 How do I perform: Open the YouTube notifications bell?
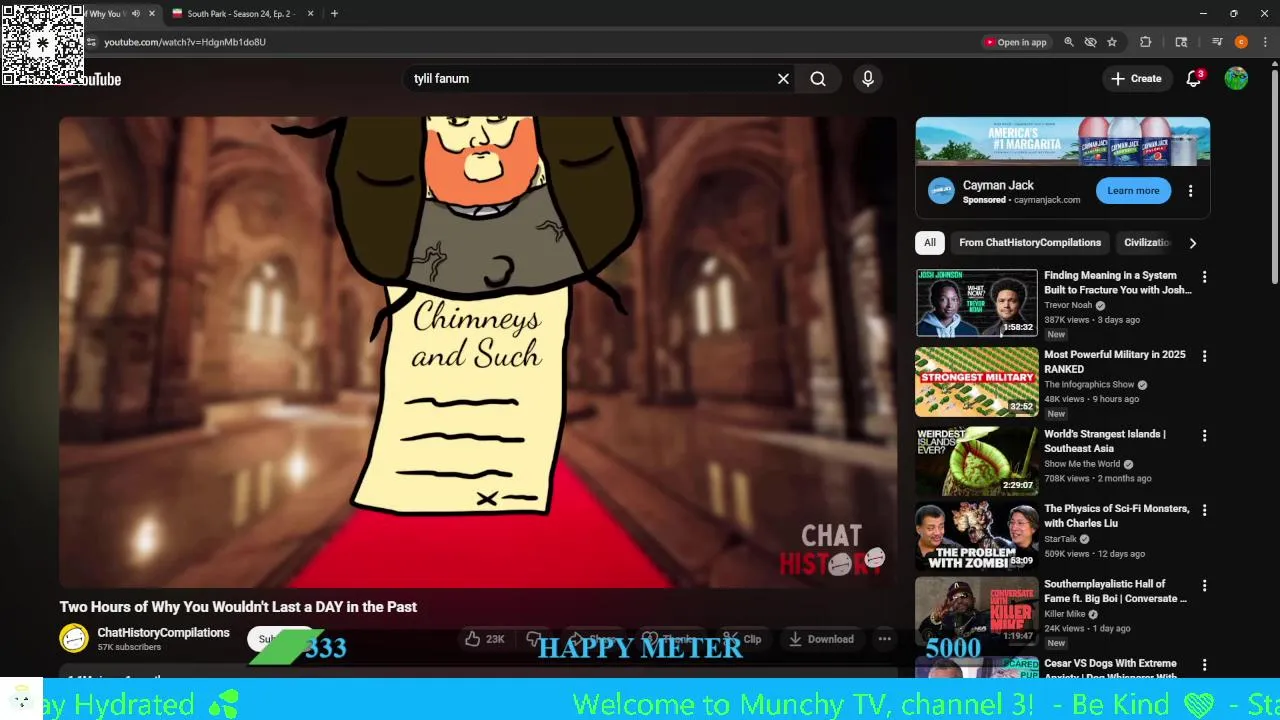[1193, 79]
